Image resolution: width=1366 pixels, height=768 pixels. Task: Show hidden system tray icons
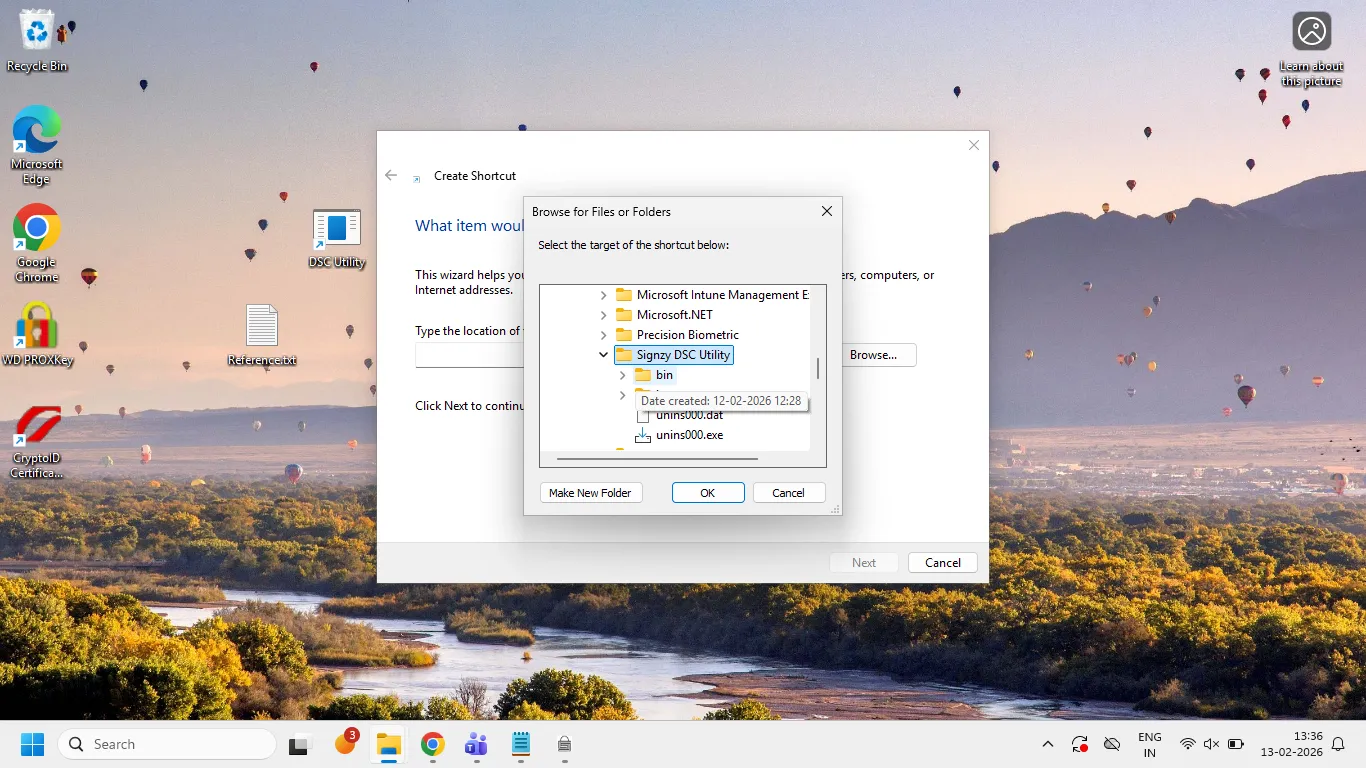(x=1047, y=744)
